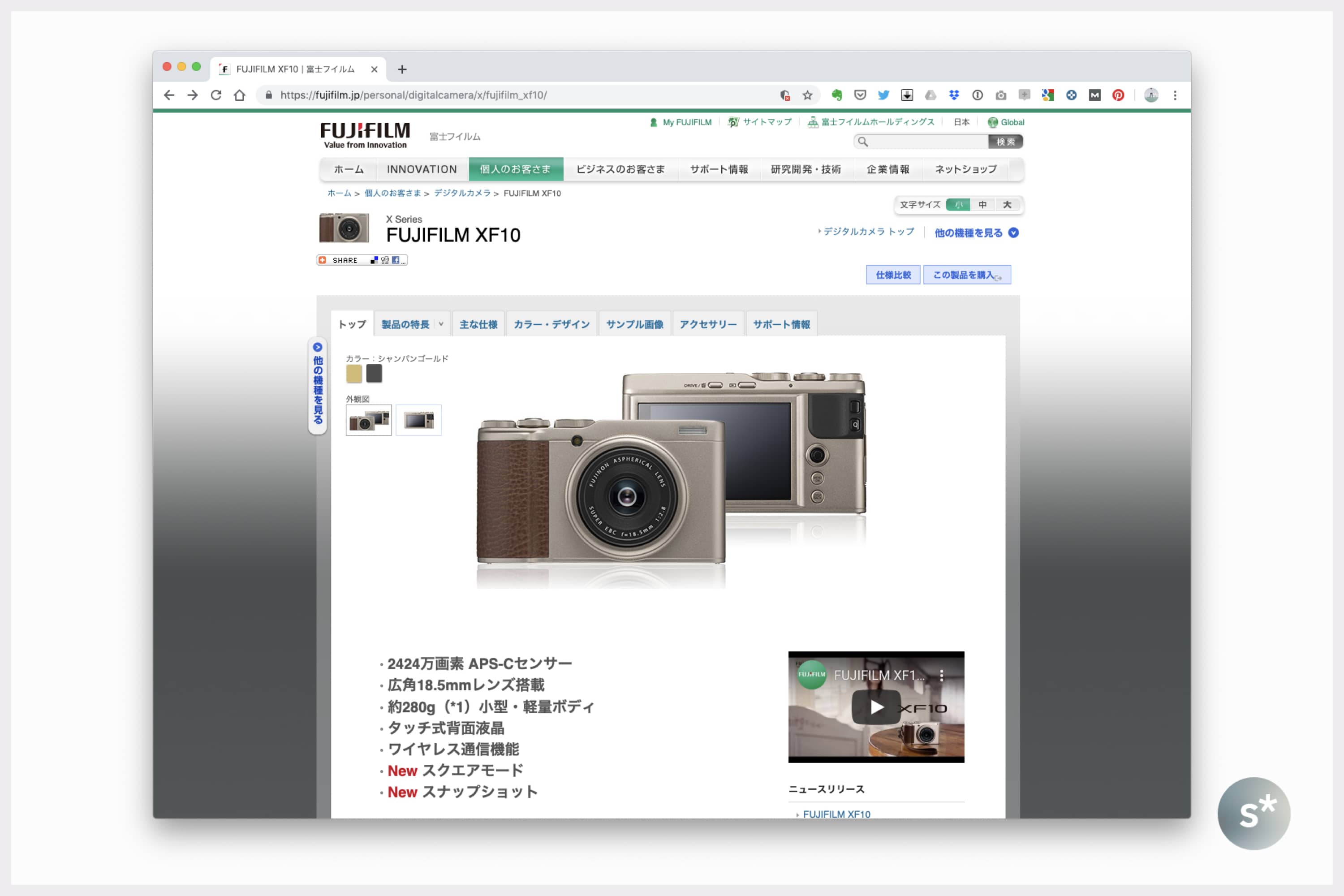Open the vertical 他の機種を見る side panel

(x=318, y=386)
